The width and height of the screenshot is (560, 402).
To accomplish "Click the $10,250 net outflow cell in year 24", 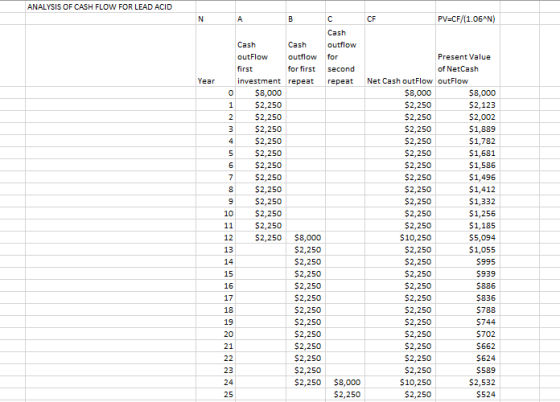I will 400,382.
